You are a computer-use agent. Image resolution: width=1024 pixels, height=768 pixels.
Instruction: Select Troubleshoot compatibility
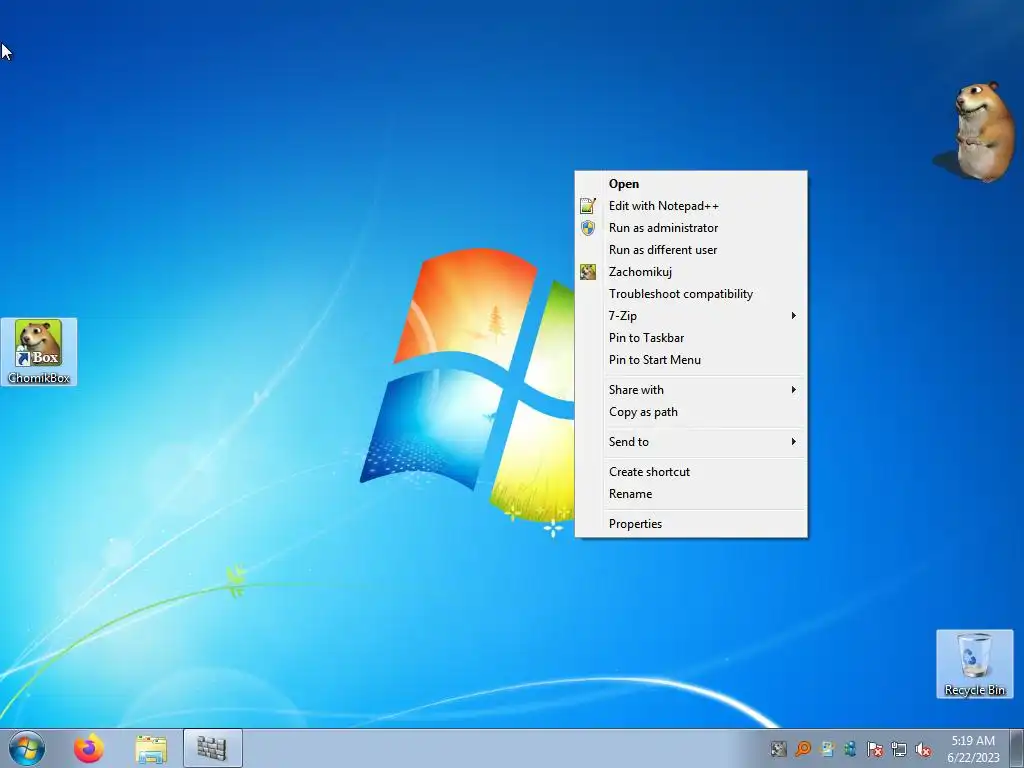coord(691,294)
